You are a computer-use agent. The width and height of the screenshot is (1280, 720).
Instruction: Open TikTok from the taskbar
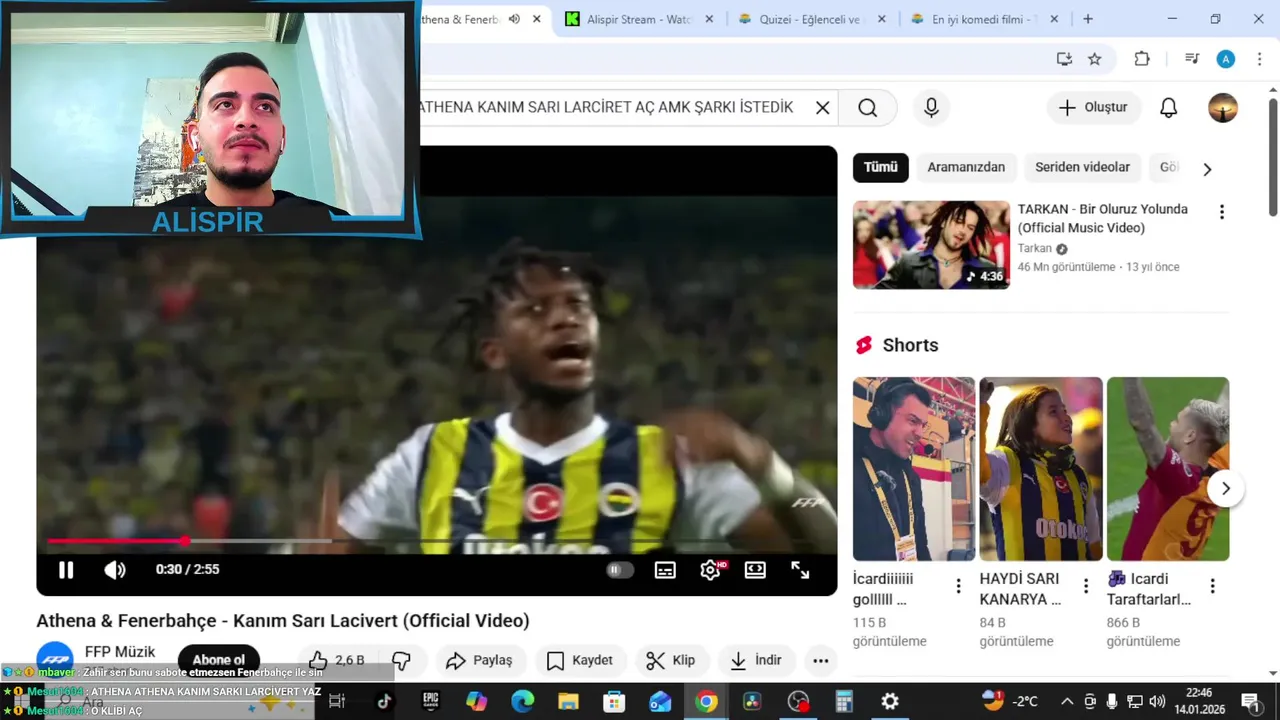pyautogui.click(x=384, y=702)
